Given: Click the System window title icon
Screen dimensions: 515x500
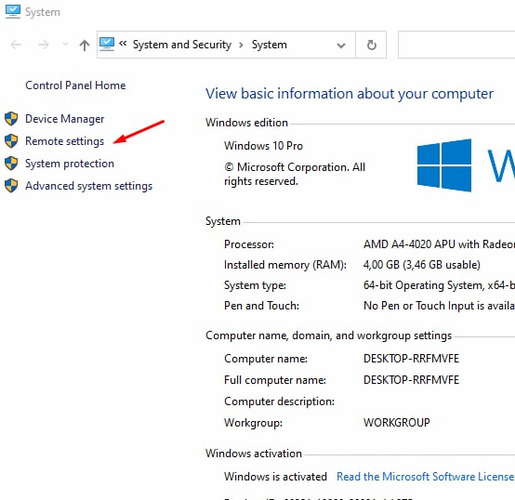Looking at the screenshot, I should [x=13, y=12].
